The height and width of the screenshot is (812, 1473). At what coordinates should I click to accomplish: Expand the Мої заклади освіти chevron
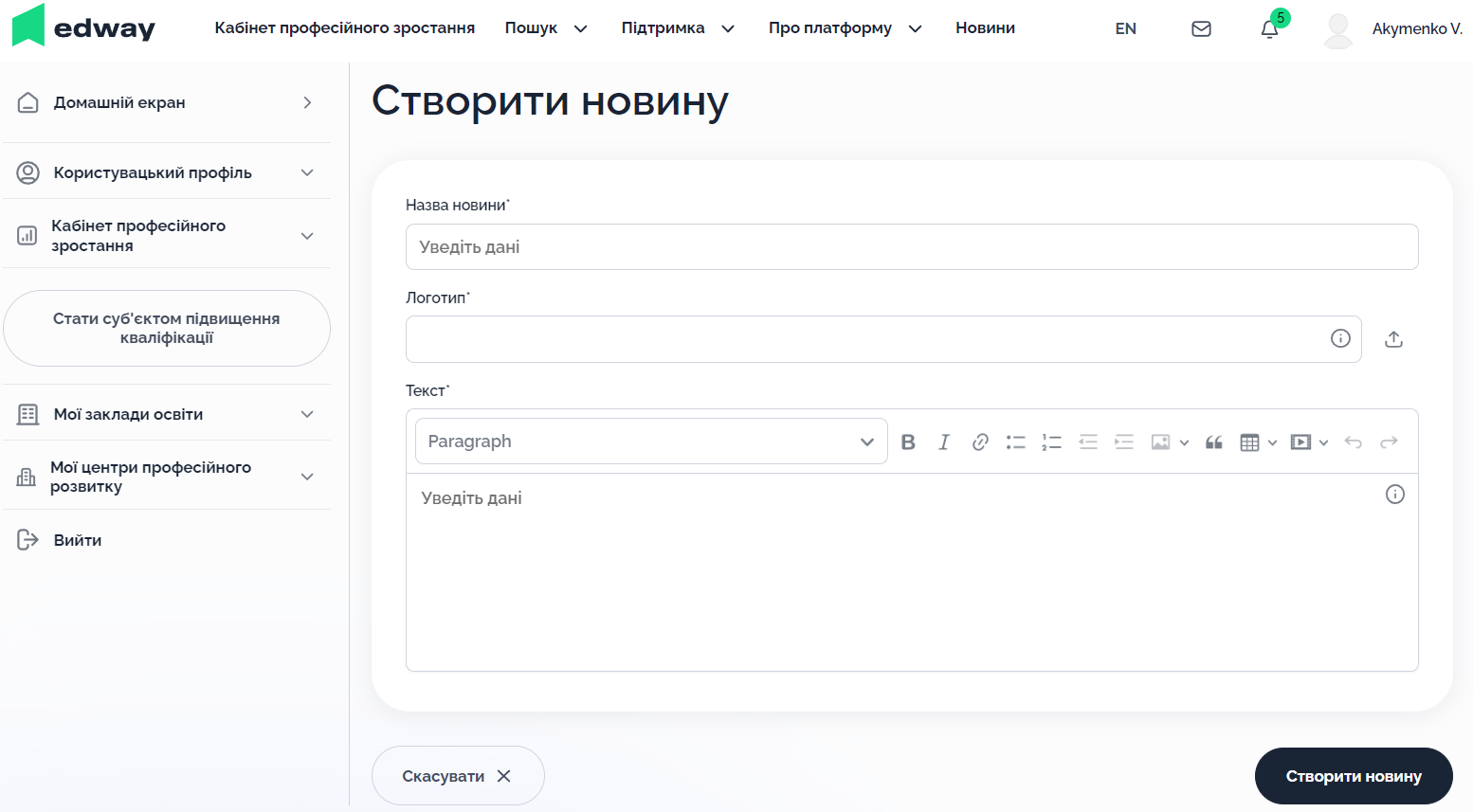pos(307,414)
